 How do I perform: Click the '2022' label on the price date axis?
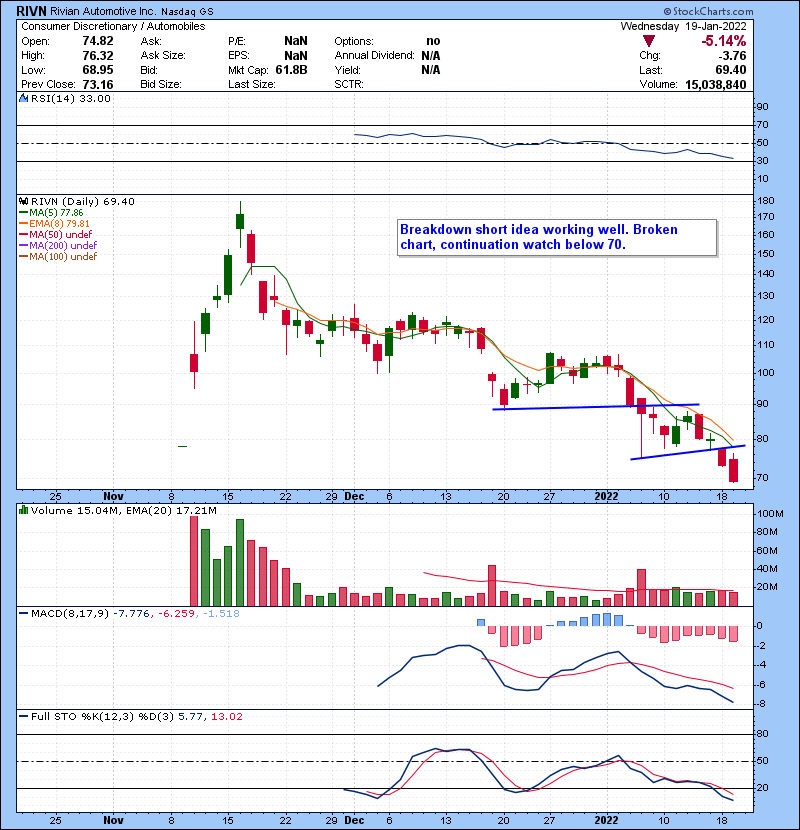(606, 497)
